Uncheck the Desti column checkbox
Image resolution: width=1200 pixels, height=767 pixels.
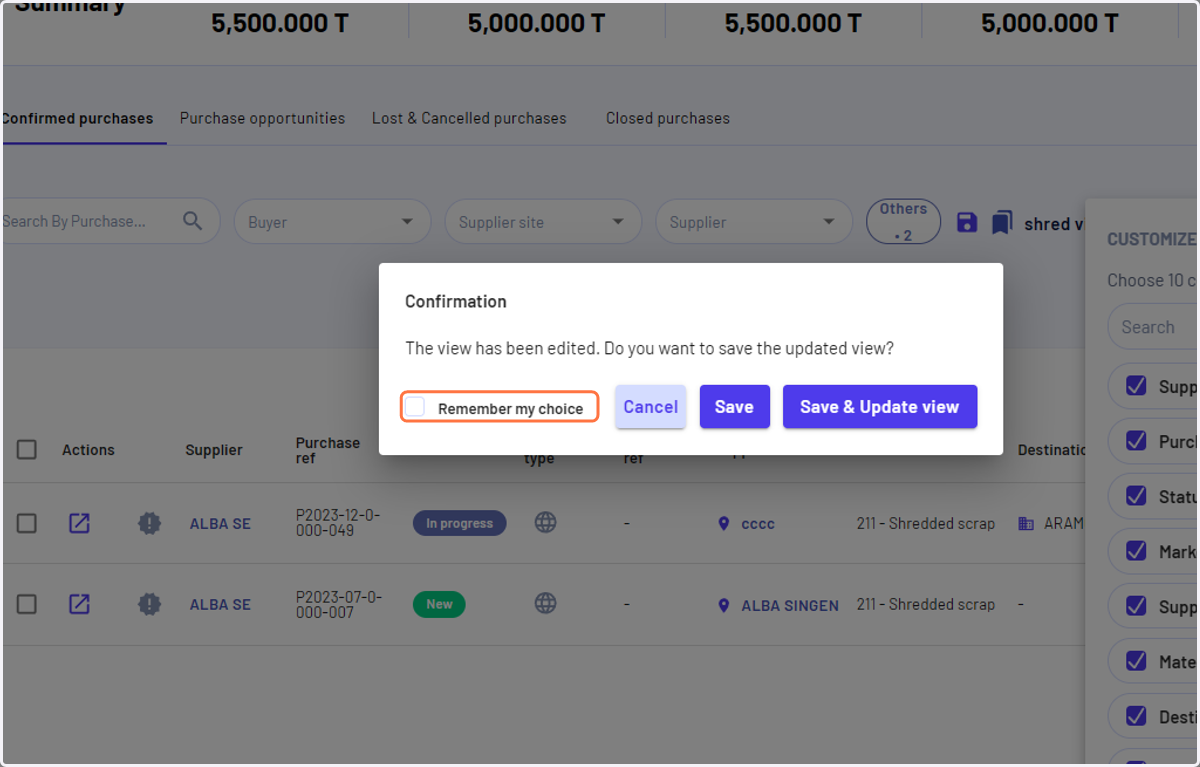point(1136,715)
